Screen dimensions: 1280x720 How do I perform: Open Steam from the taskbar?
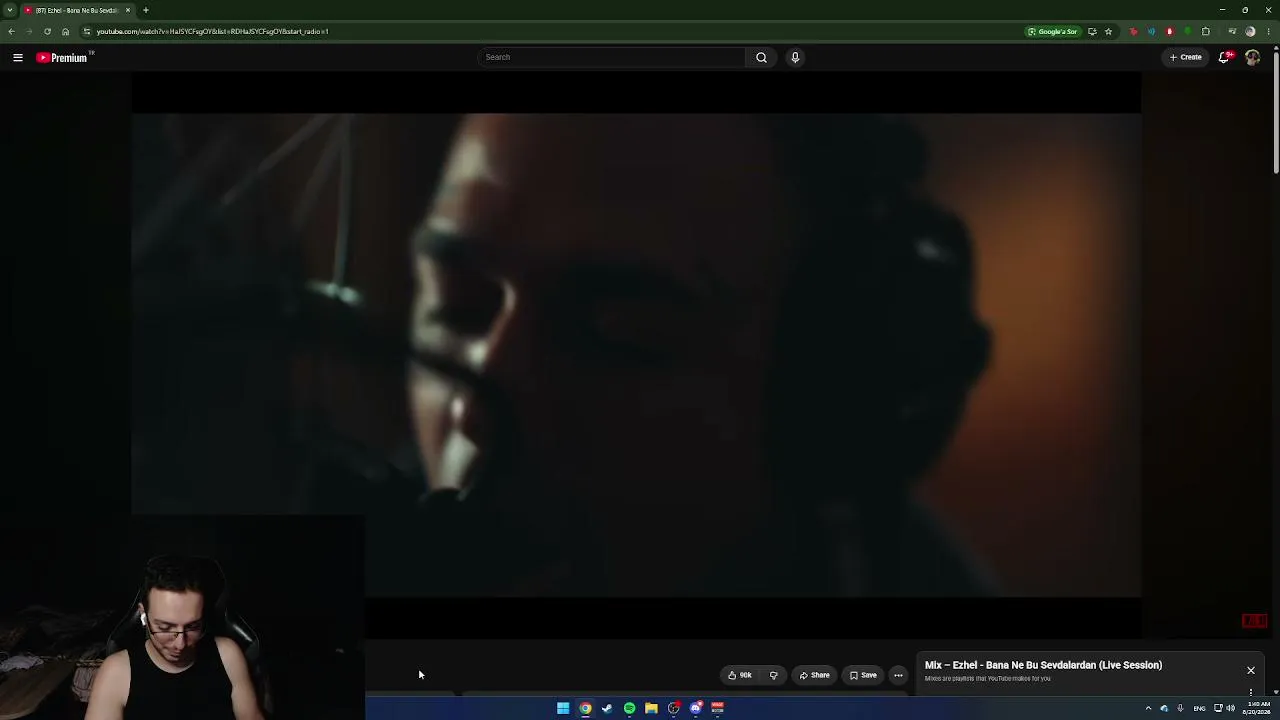[607, 708]
